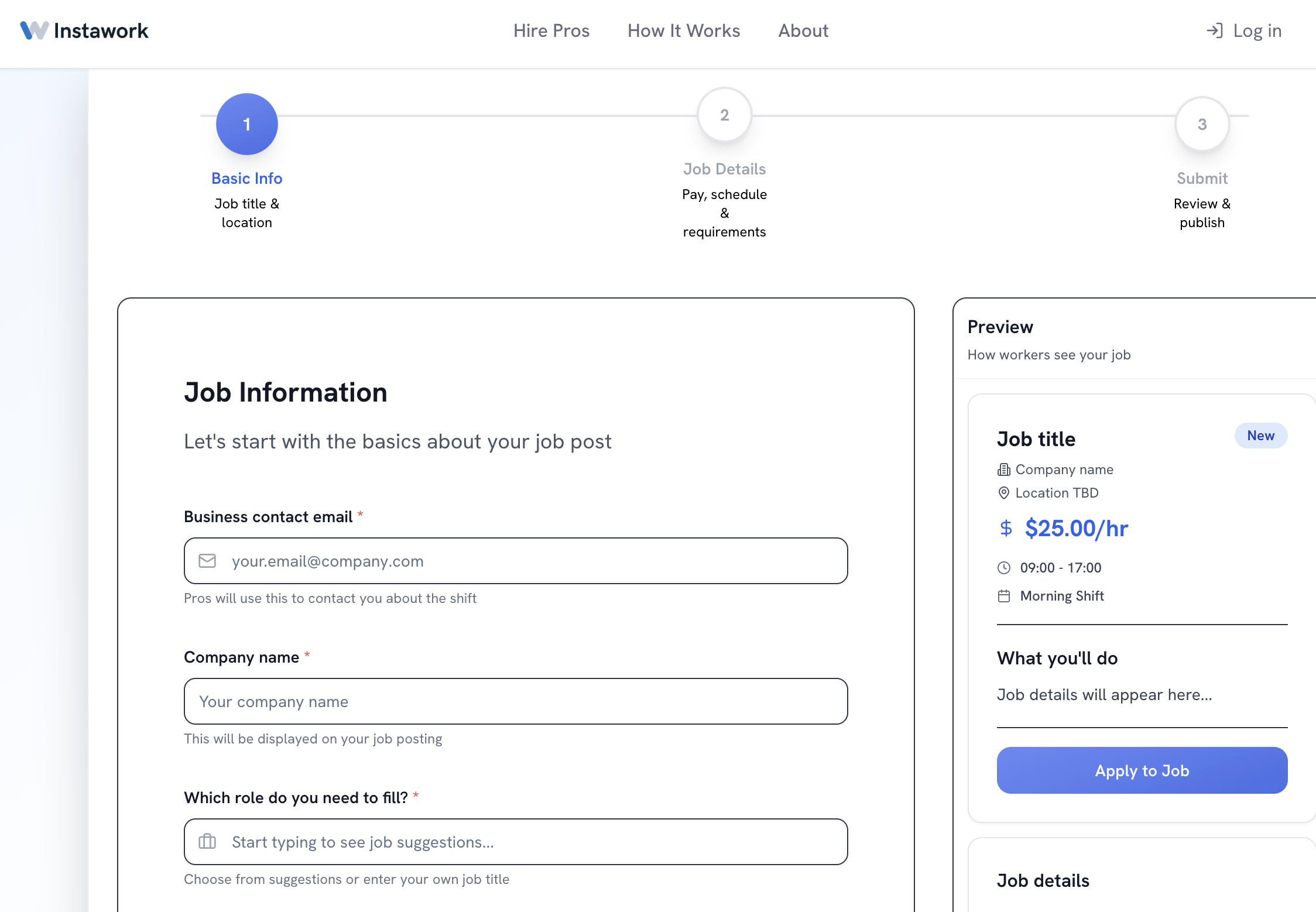Viewport: 1316px width, 912px height.
Task: Click the Basic Info step label
Action: click(247, 178)
